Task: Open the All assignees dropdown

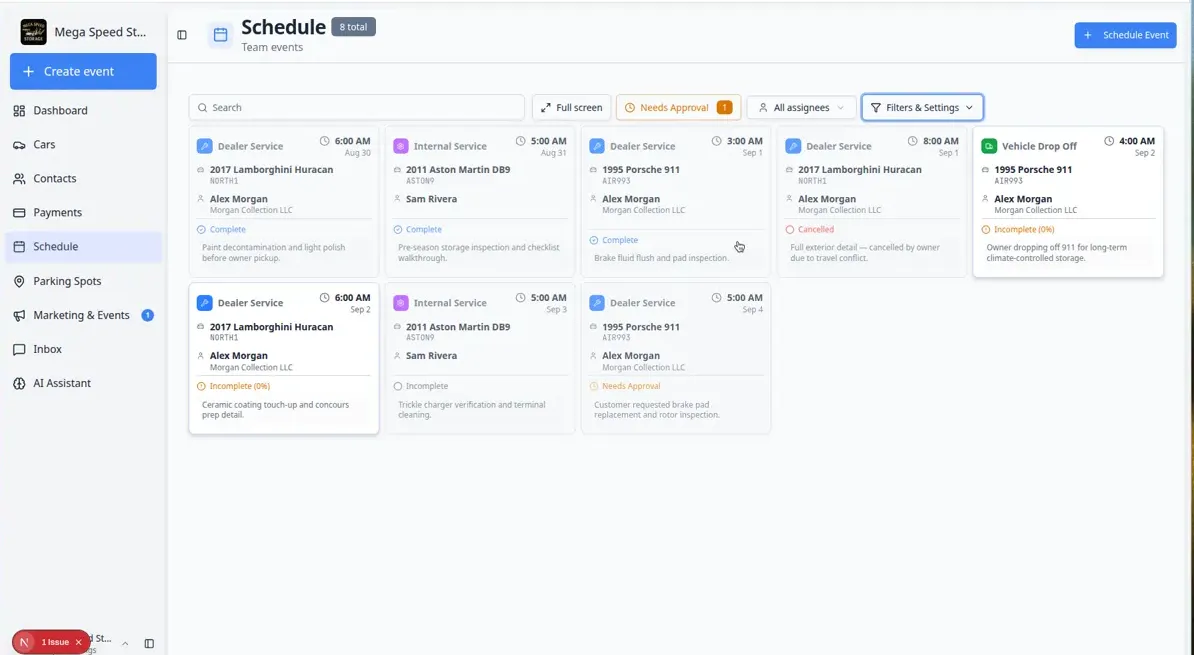Action: click(802, 107)
